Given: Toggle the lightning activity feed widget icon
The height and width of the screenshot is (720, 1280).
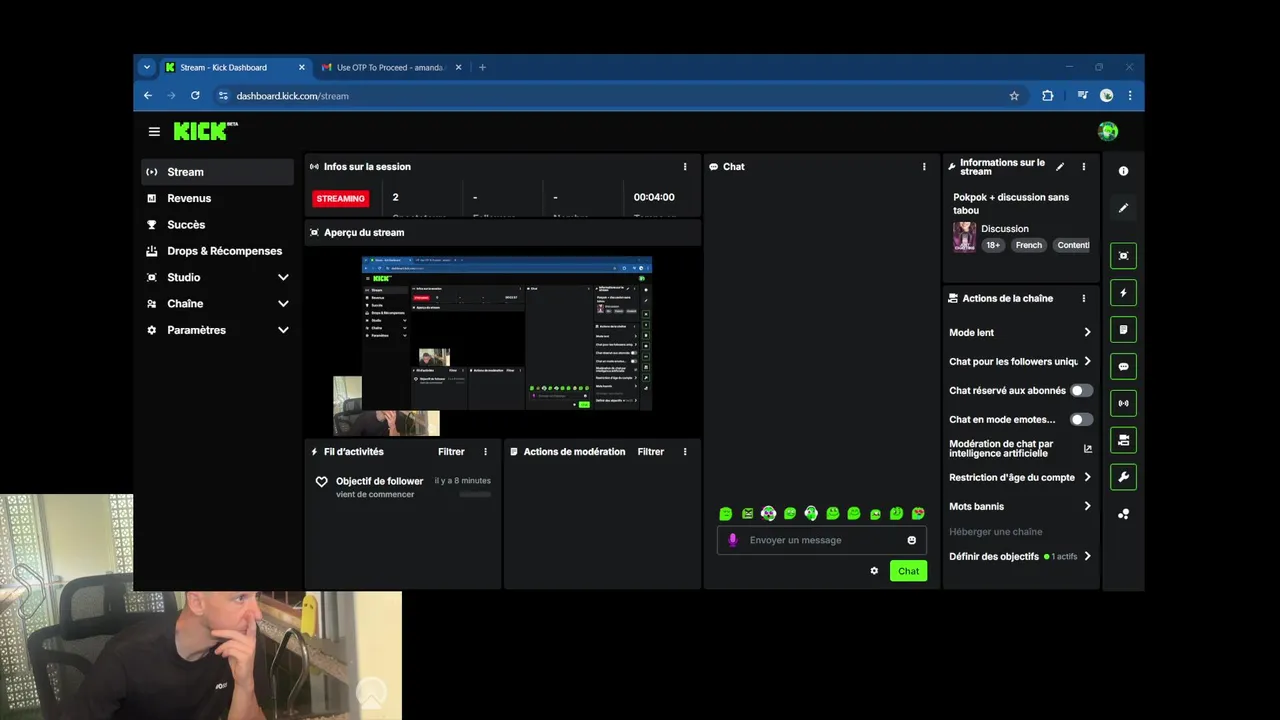Looking at the screenshot, I should [x=1123, y=293].
